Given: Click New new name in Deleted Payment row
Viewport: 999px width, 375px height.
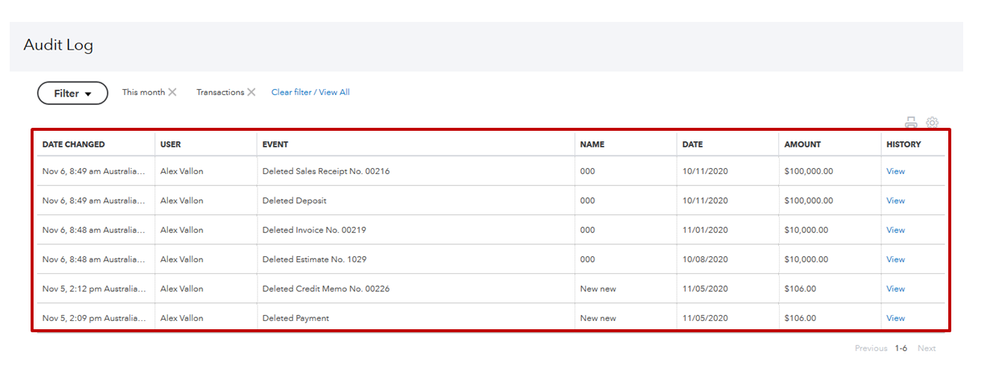Looking at the screenshot, I should pyautogui.click(x=598, y=318).
